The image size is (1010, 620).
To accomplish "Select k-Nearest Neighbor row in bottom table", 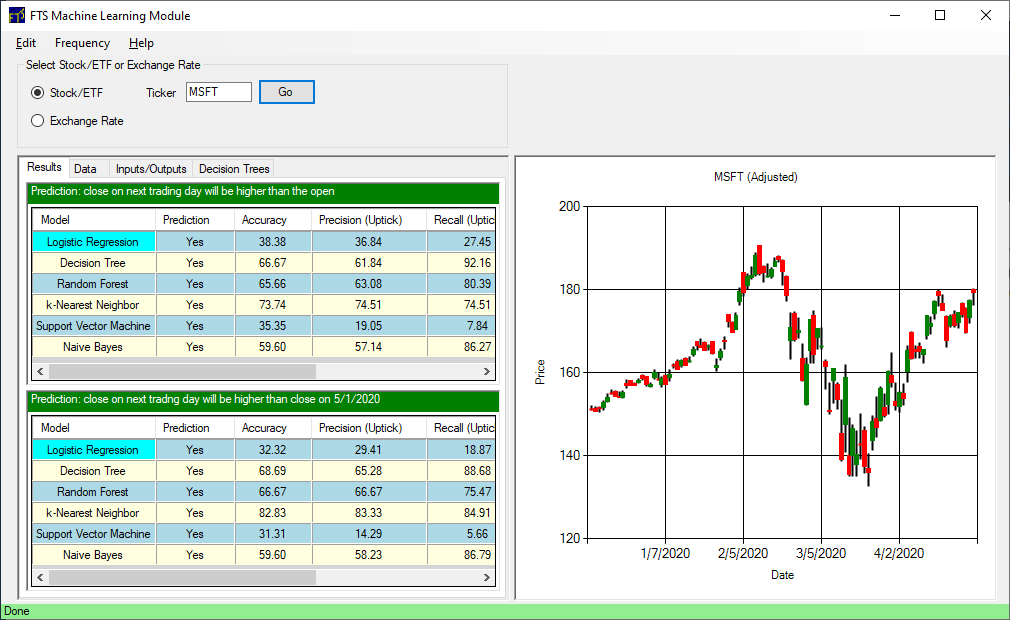I will click(x=93, y=513).
